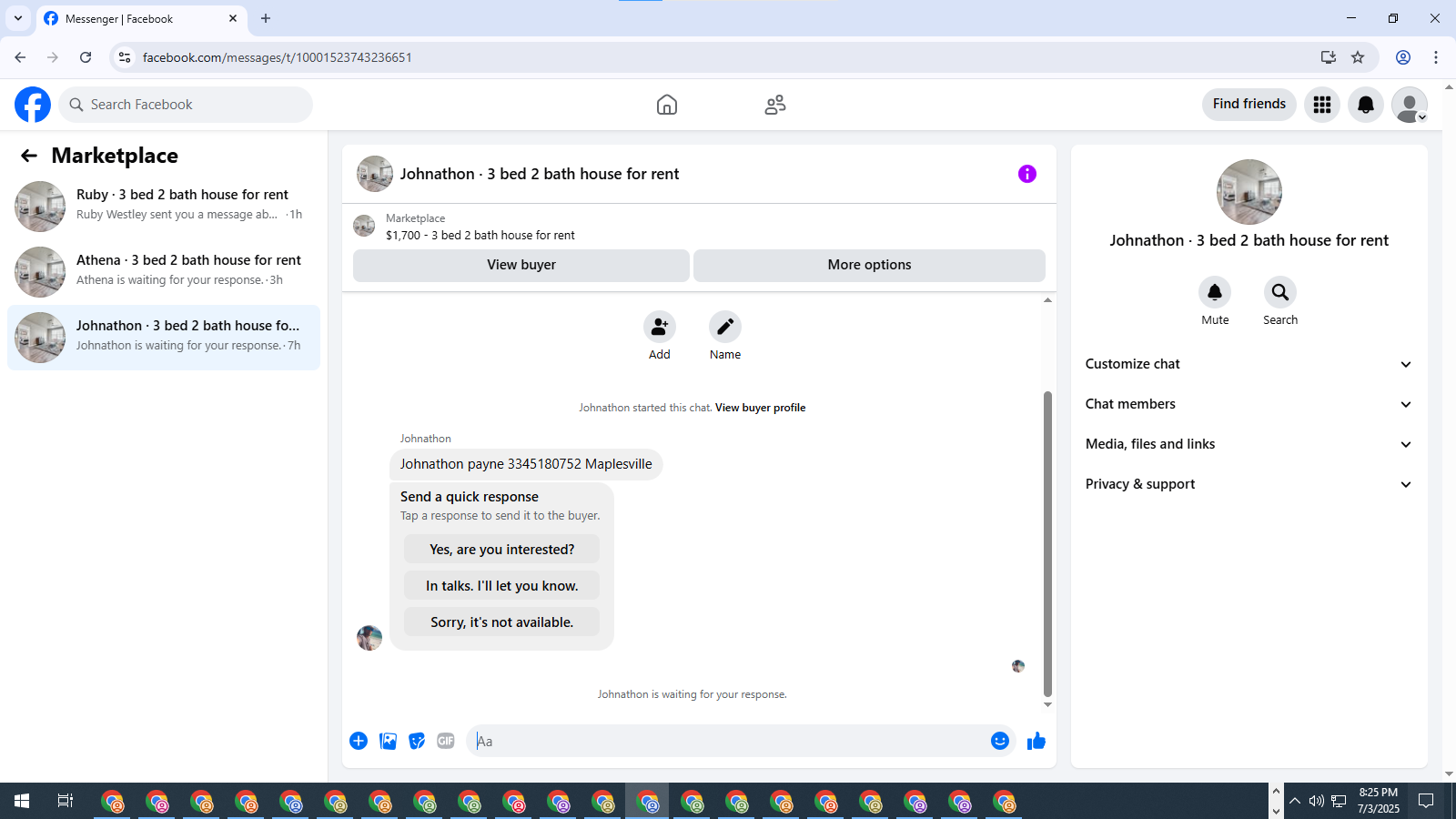Open a new Chrome tab

266,18
